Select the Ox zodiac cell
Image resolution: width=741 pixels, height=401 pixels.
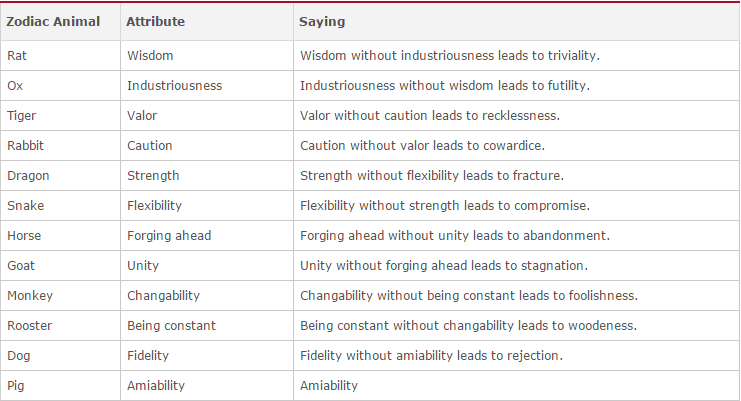[15, 86]
